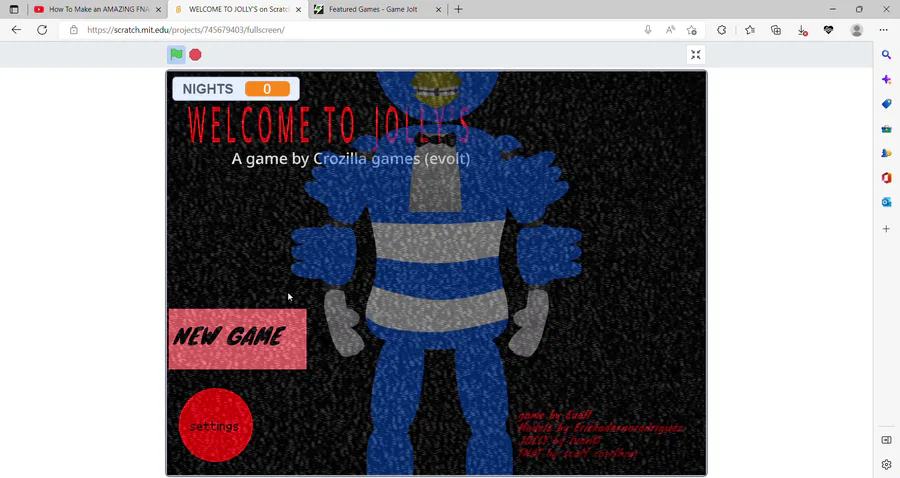Close the Game Jolt tab

click(x=439, y=9)
